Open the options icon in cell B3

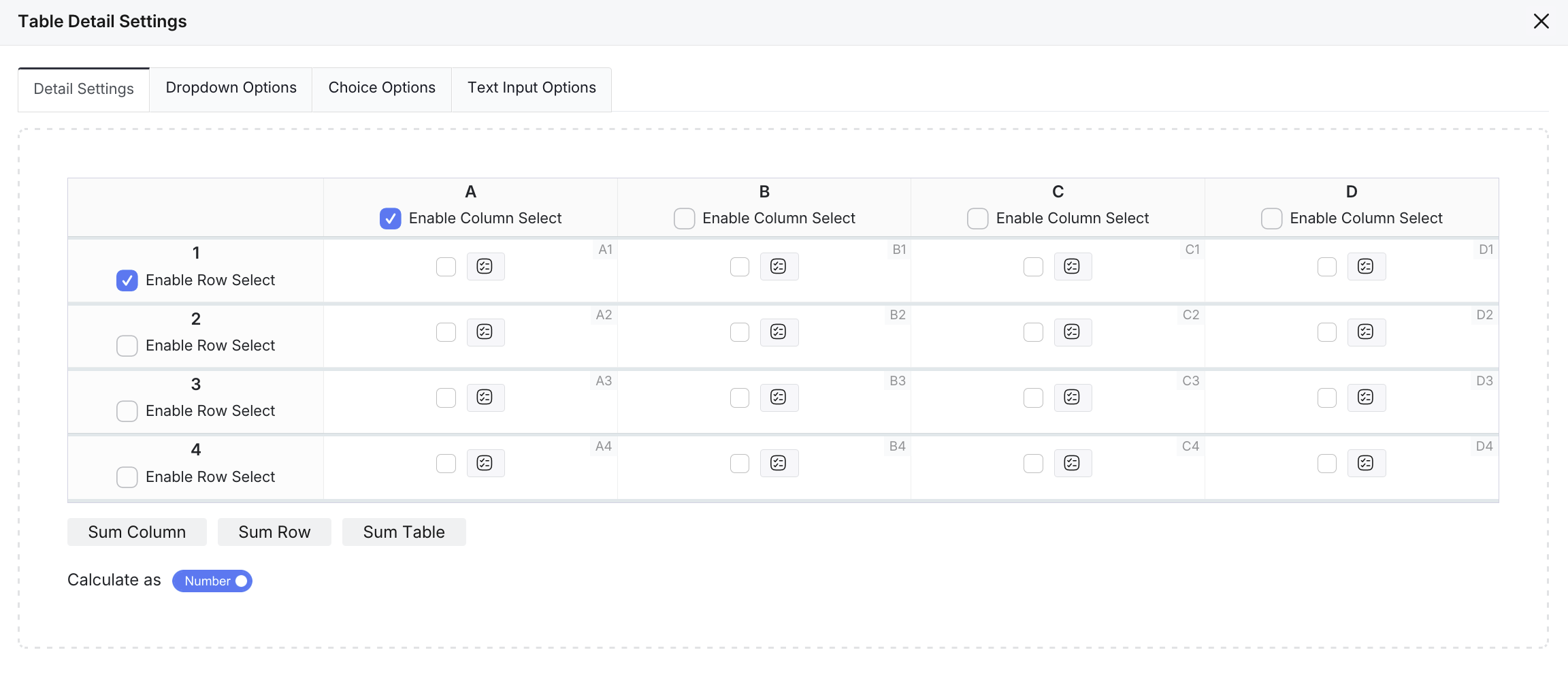779,398
